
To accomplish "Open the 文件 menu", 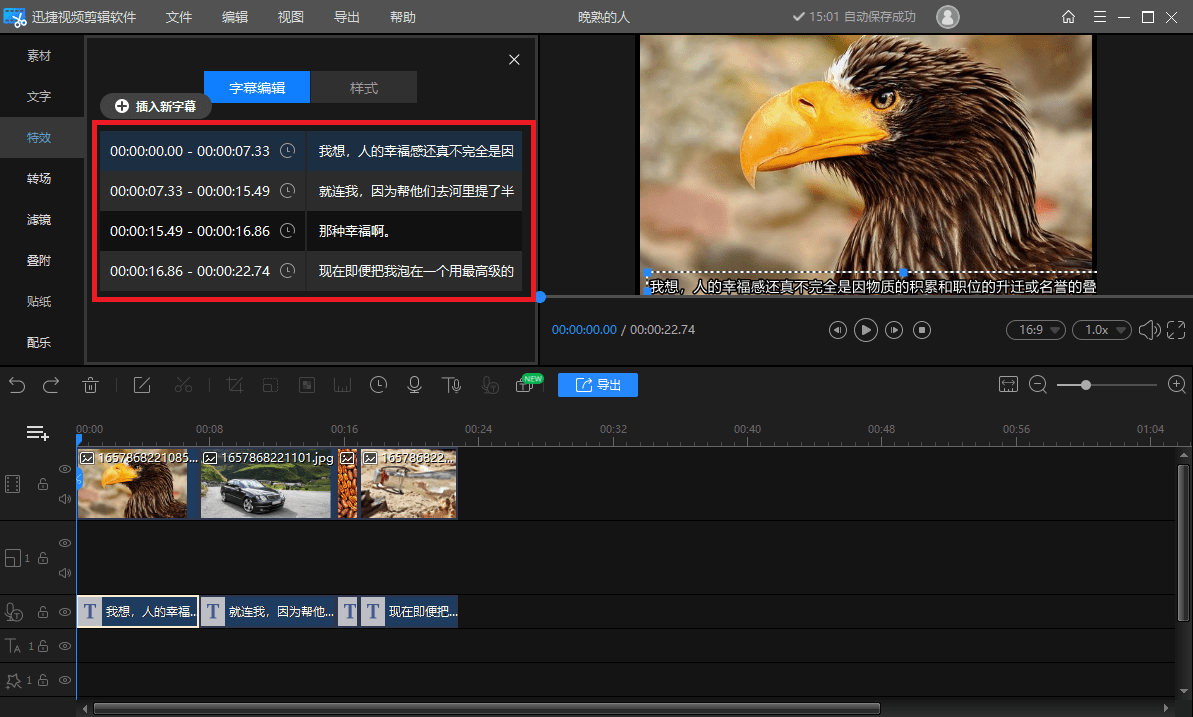I will [x=179, y=17].
